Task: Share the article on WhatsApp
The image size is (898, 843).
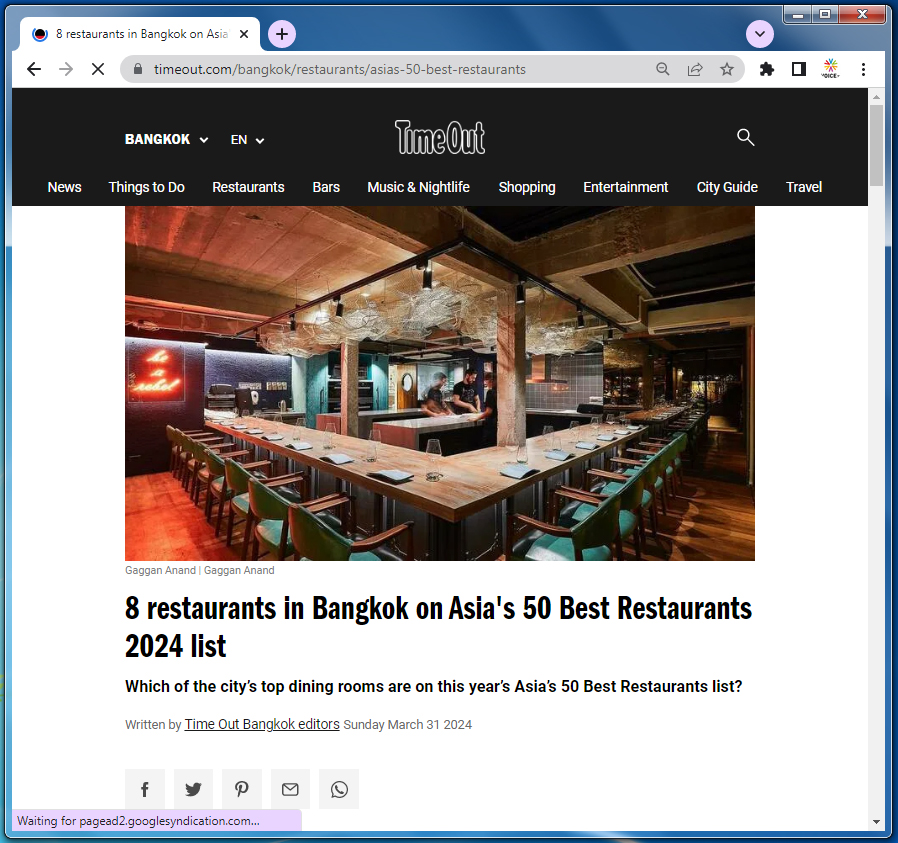Action: click(x=339, y=789)
